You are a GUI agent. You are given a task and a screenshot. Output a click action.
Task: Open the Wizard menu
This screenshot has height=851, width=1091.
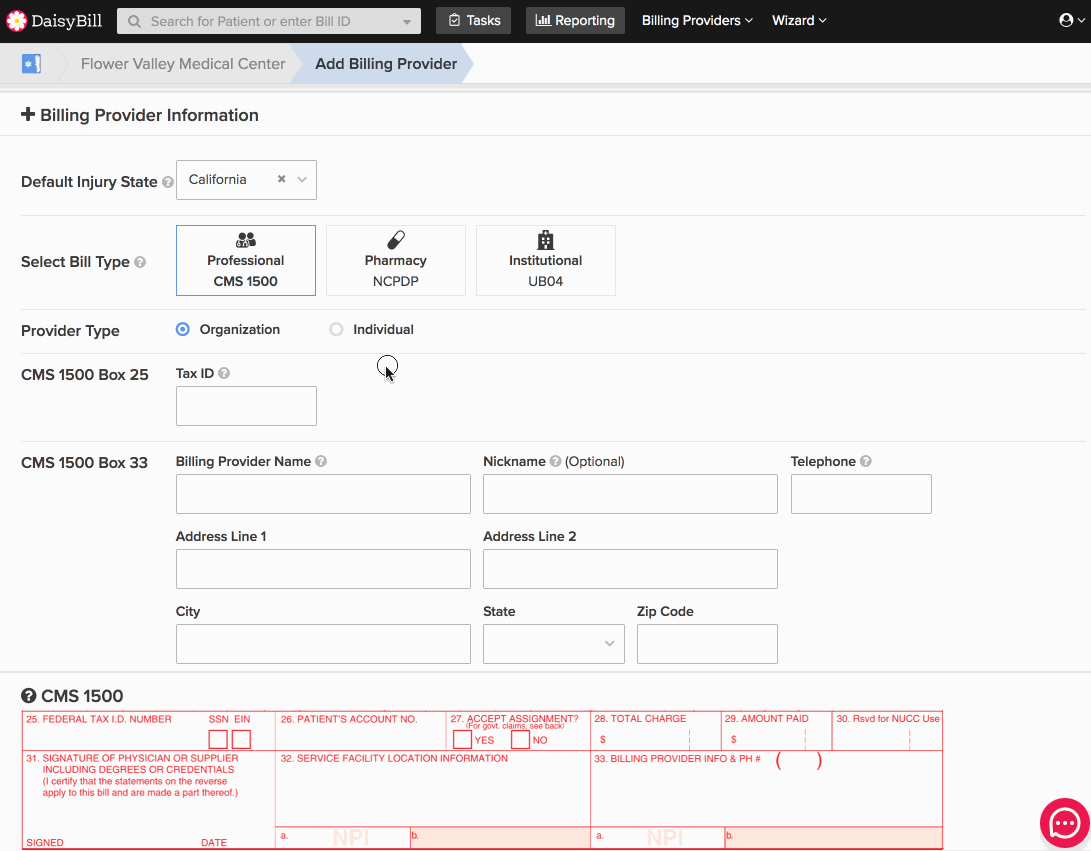(x=799, y=21)
